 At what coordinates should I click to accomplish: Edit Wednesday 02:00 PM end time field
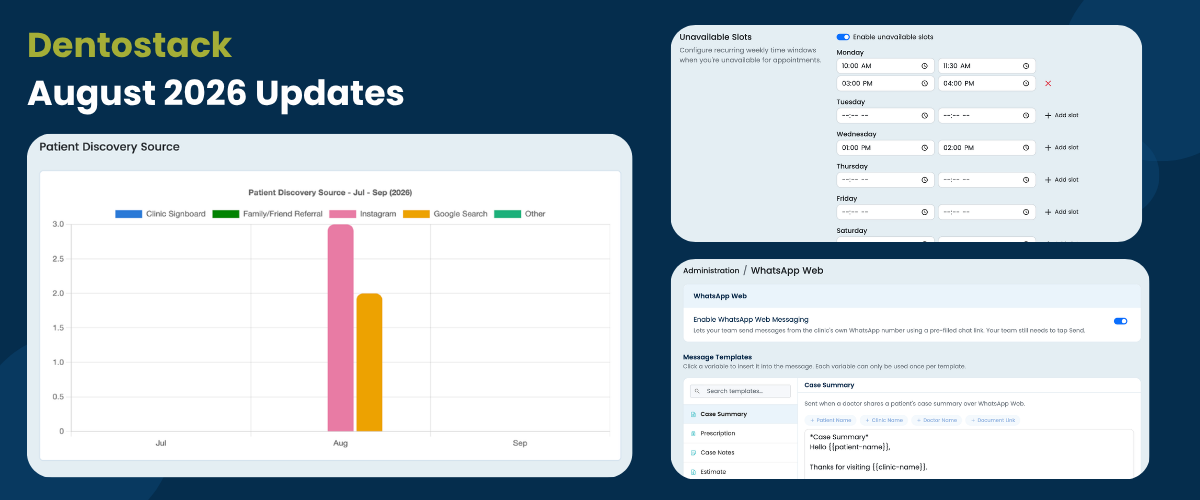pyautogui.click(x=986, y=148)
